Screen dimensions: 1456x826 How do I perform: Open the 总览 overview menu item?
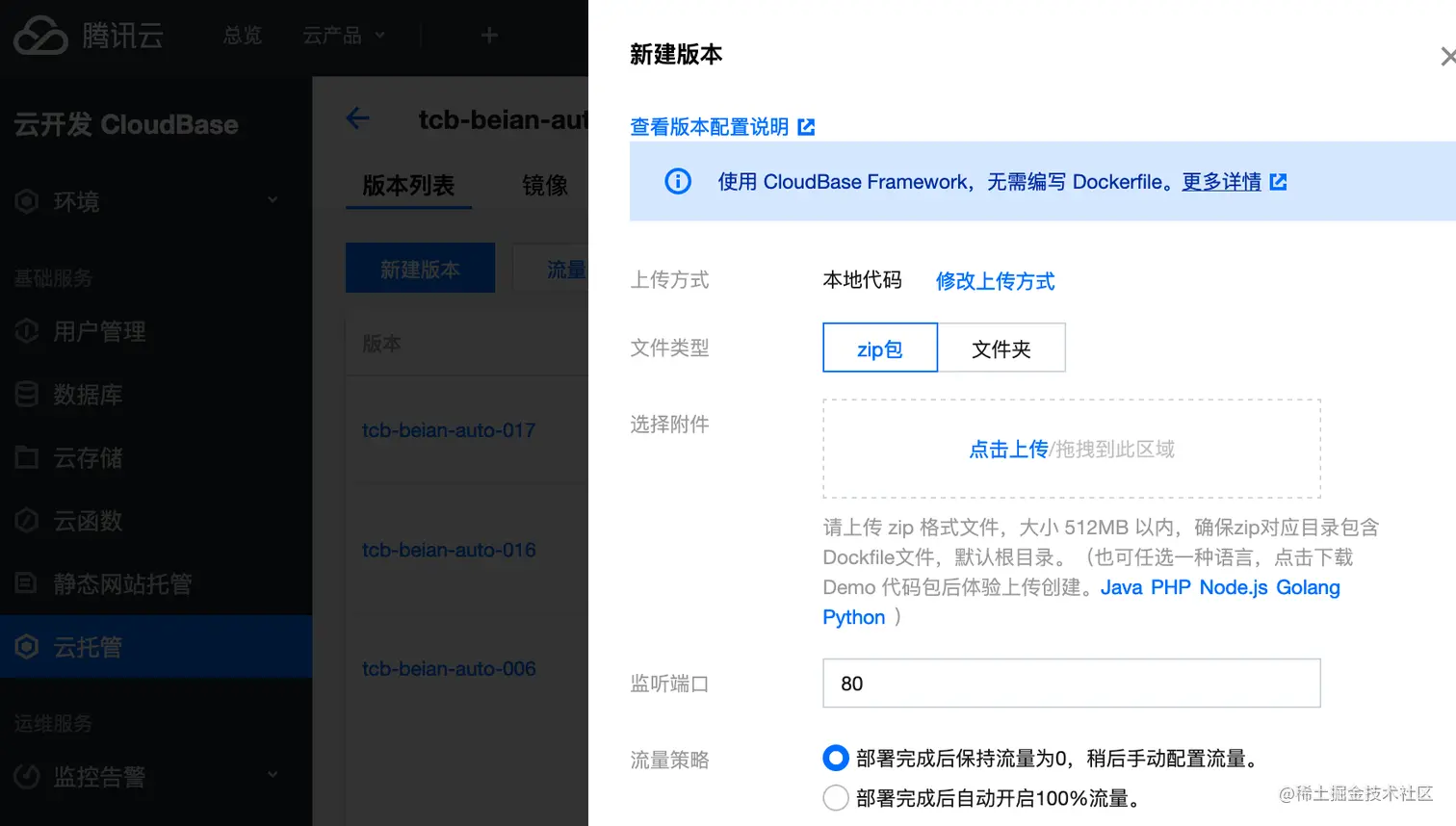[243, 36]
